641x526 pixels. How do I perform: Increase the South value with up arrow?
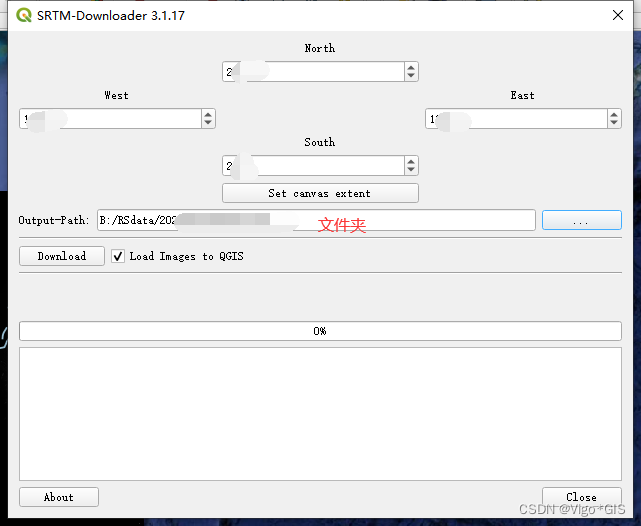[x=411, y=161]
